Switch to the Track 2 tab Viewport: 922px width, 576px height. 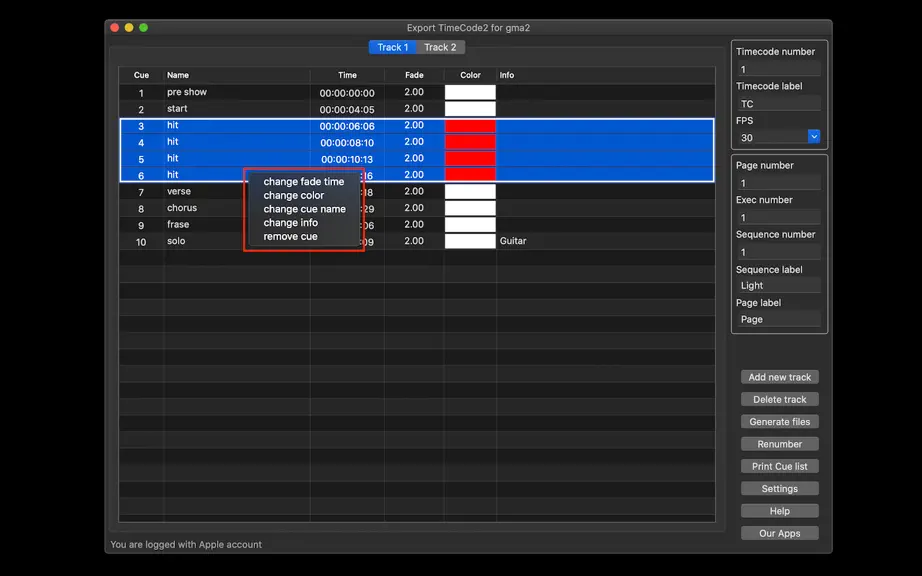click(x=440, y=47)
